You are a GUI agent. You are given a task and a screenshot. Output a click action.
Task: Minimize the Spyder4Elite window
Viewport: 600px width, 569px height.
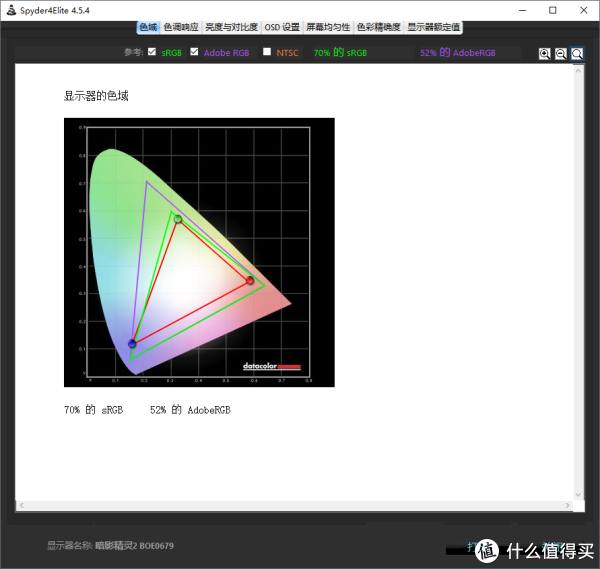coord(522,10)
